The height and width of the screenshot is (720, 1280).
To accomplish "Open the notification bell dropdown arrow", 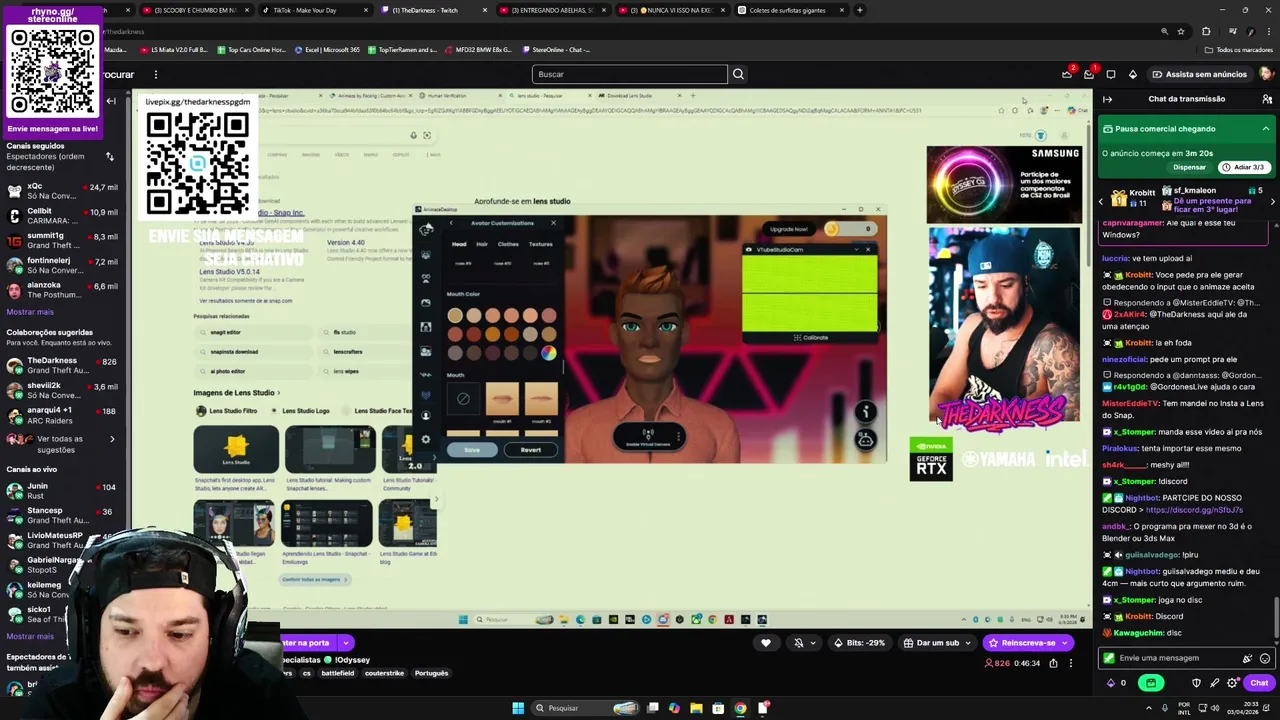I will tap(813, 643).
